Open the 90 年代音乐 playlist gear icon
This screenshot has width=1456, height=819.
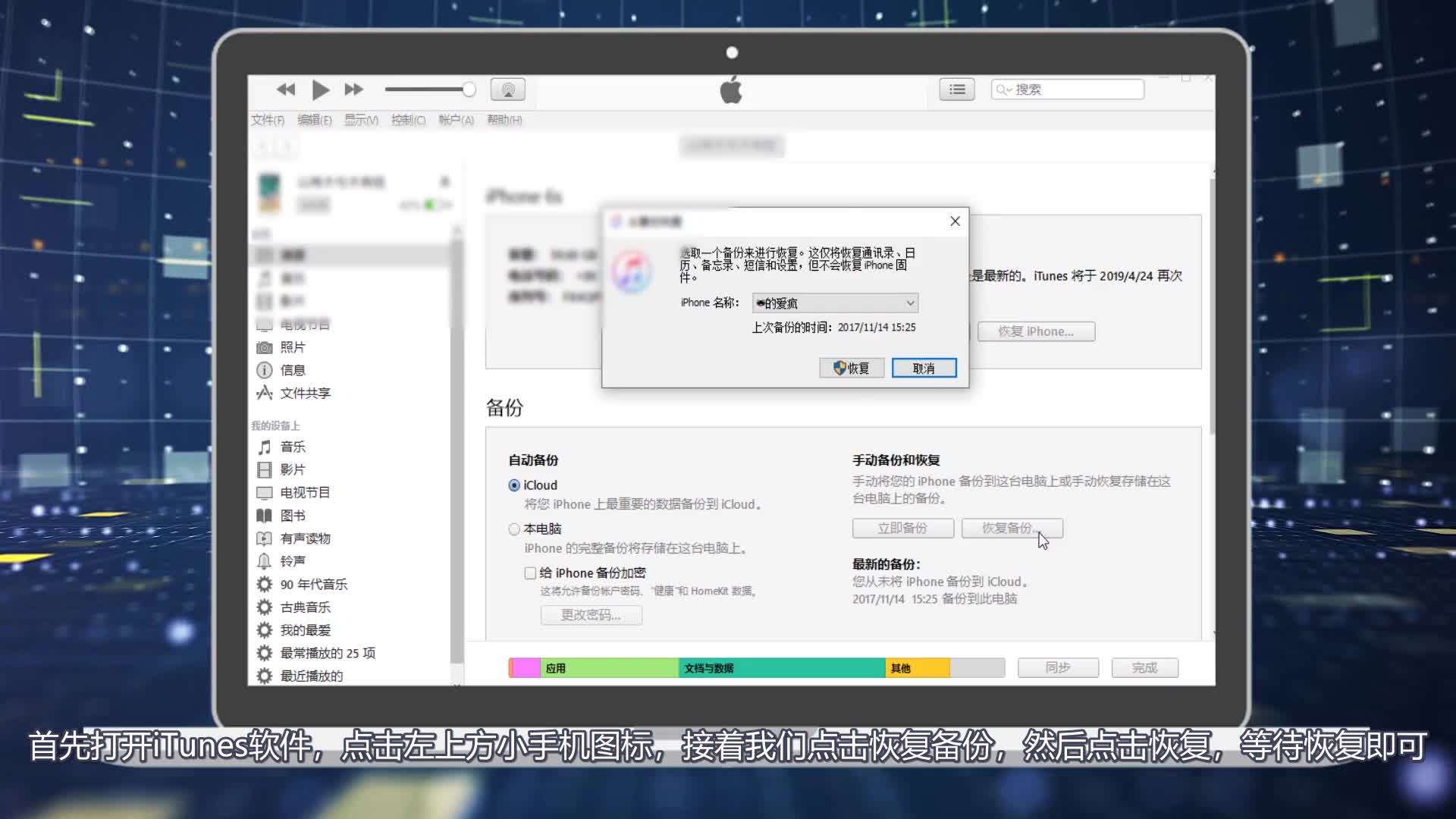[264, 584]
